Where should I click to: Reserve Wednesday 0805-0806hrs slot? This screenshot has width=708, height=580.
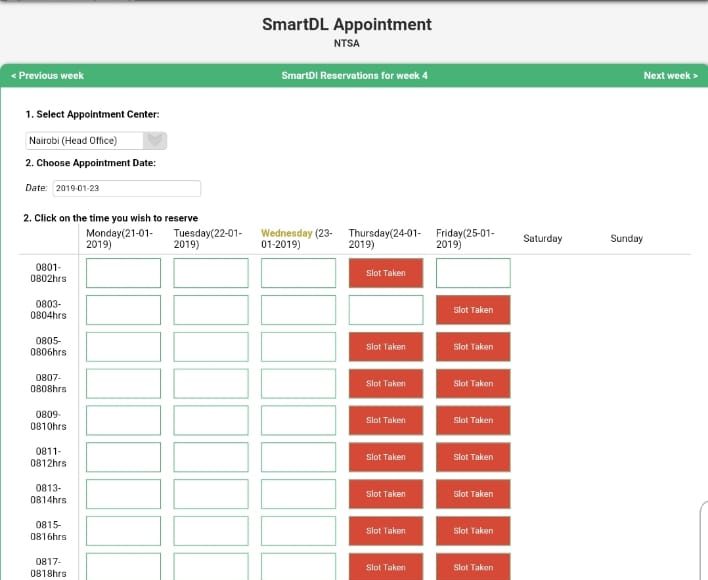(x=298, y=347)
